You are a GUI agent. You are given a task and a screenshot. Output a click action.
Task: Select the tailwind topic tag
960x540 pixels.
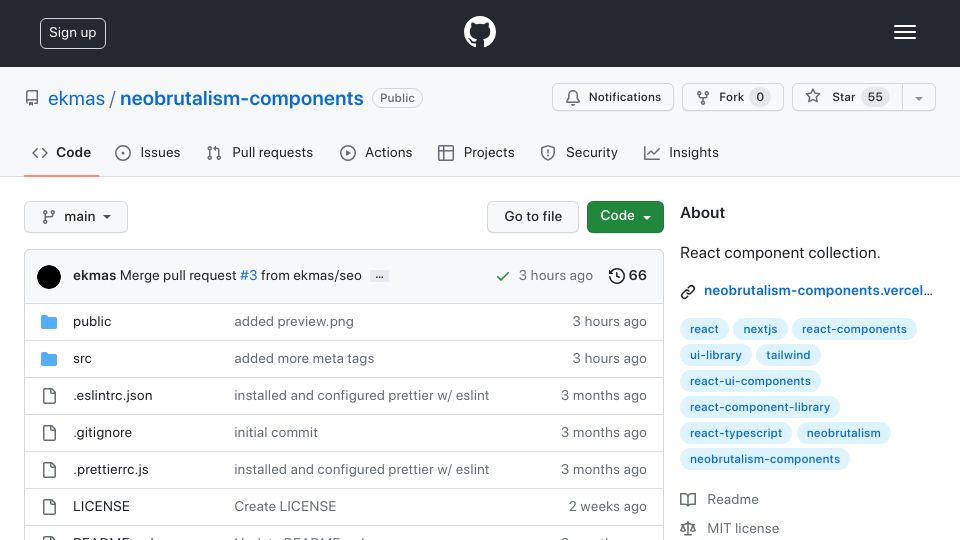pyautogui.click(x=788, y=355)
